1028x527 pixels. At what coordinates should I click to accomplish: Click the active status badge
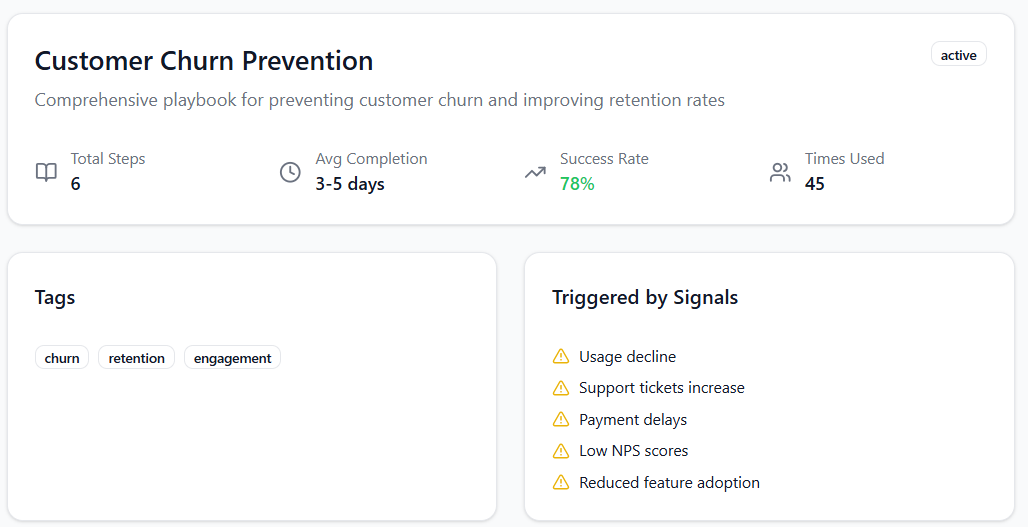(958, 55)
